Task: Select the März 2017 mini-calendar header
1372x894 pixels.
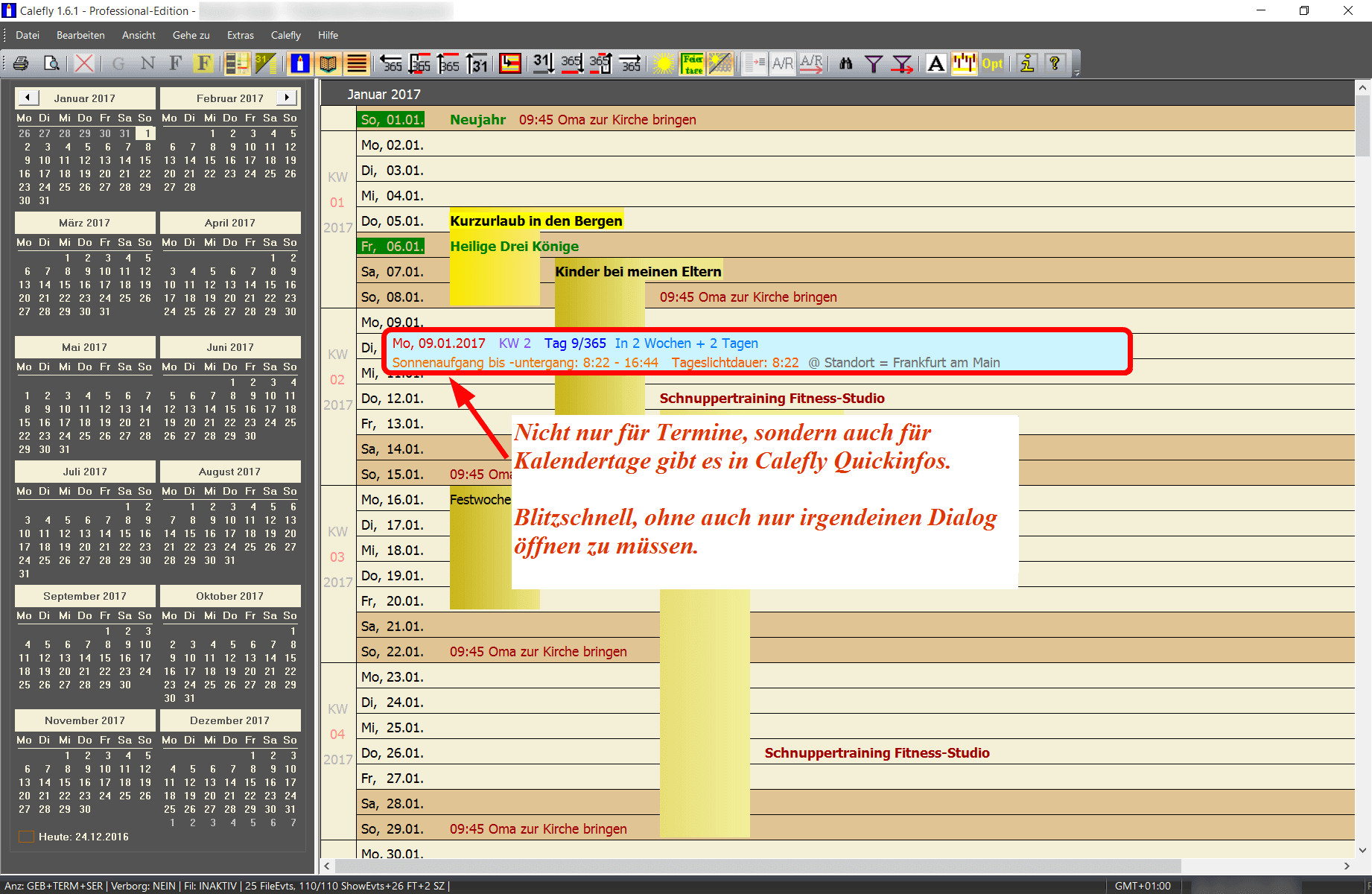Action: point(85,223)
